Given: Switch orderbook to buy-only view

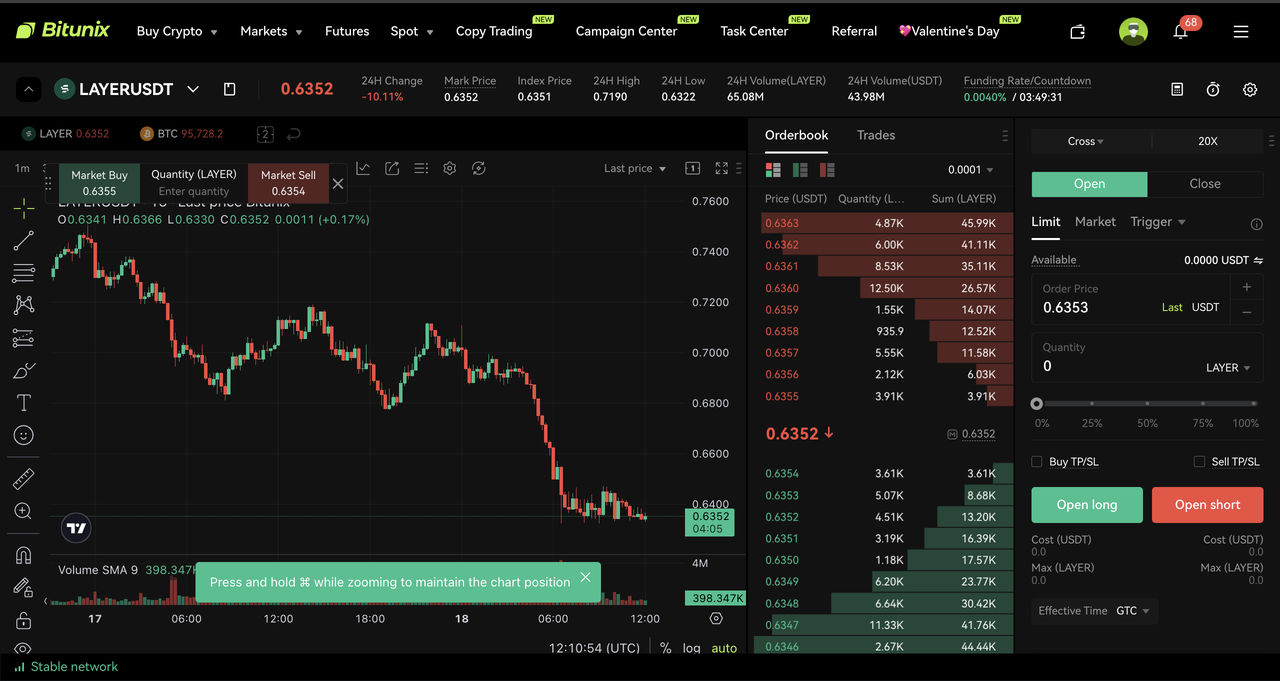Looking at the screenshot, I should [x=800, y=170].
